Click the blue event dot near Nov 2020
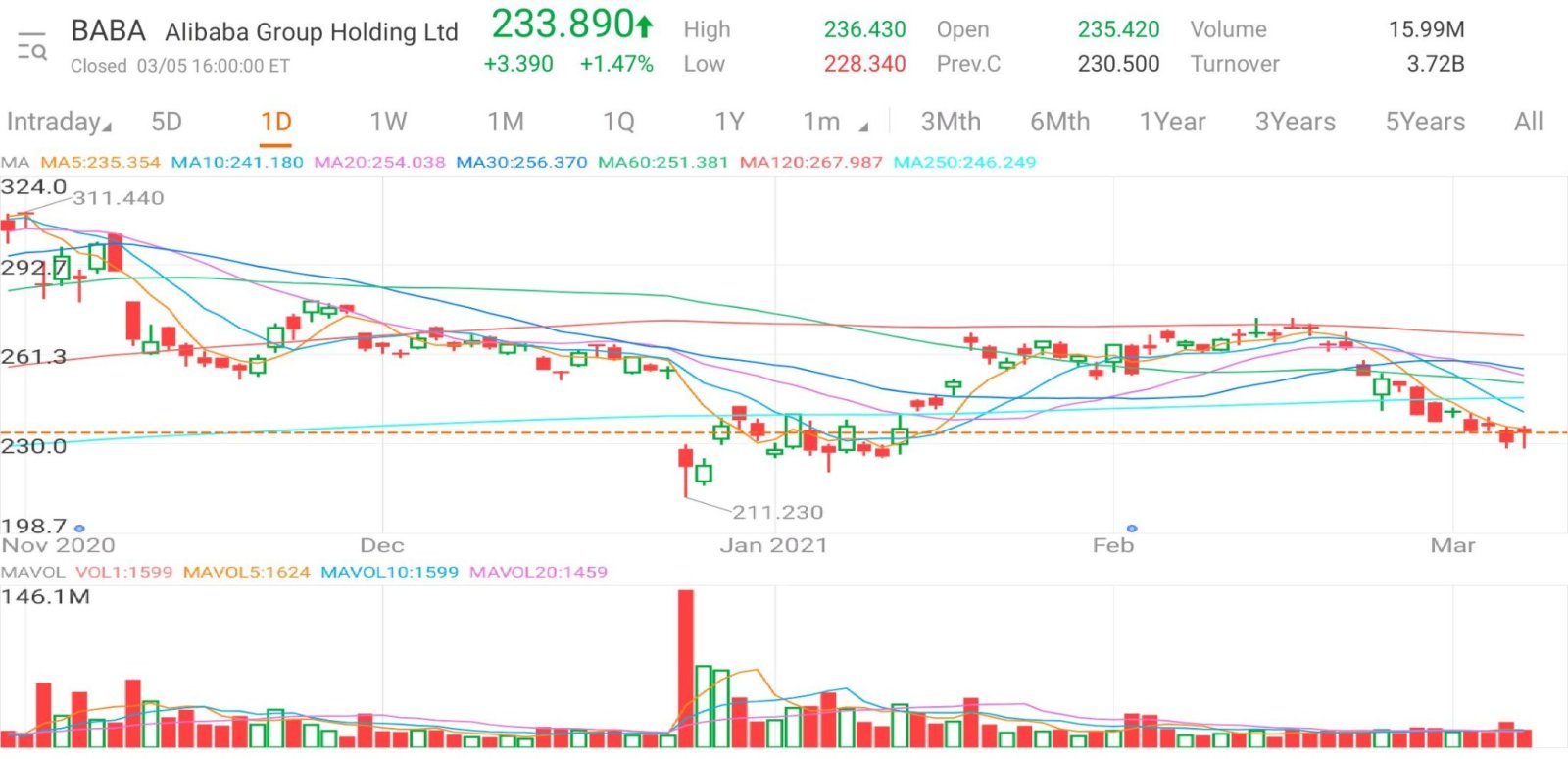This screenshot has width=1568, height=759. [x=79, y=528]
